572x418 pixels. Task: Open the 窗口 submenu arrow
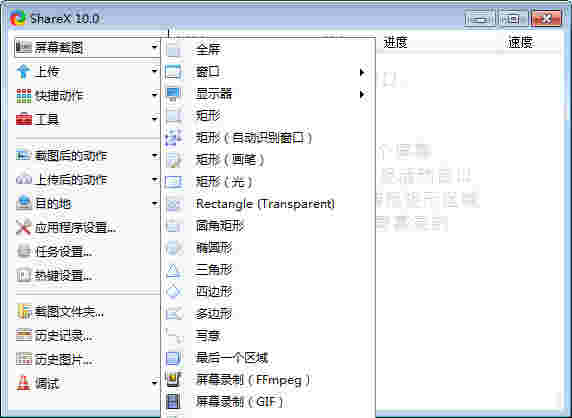pos(362,72)
